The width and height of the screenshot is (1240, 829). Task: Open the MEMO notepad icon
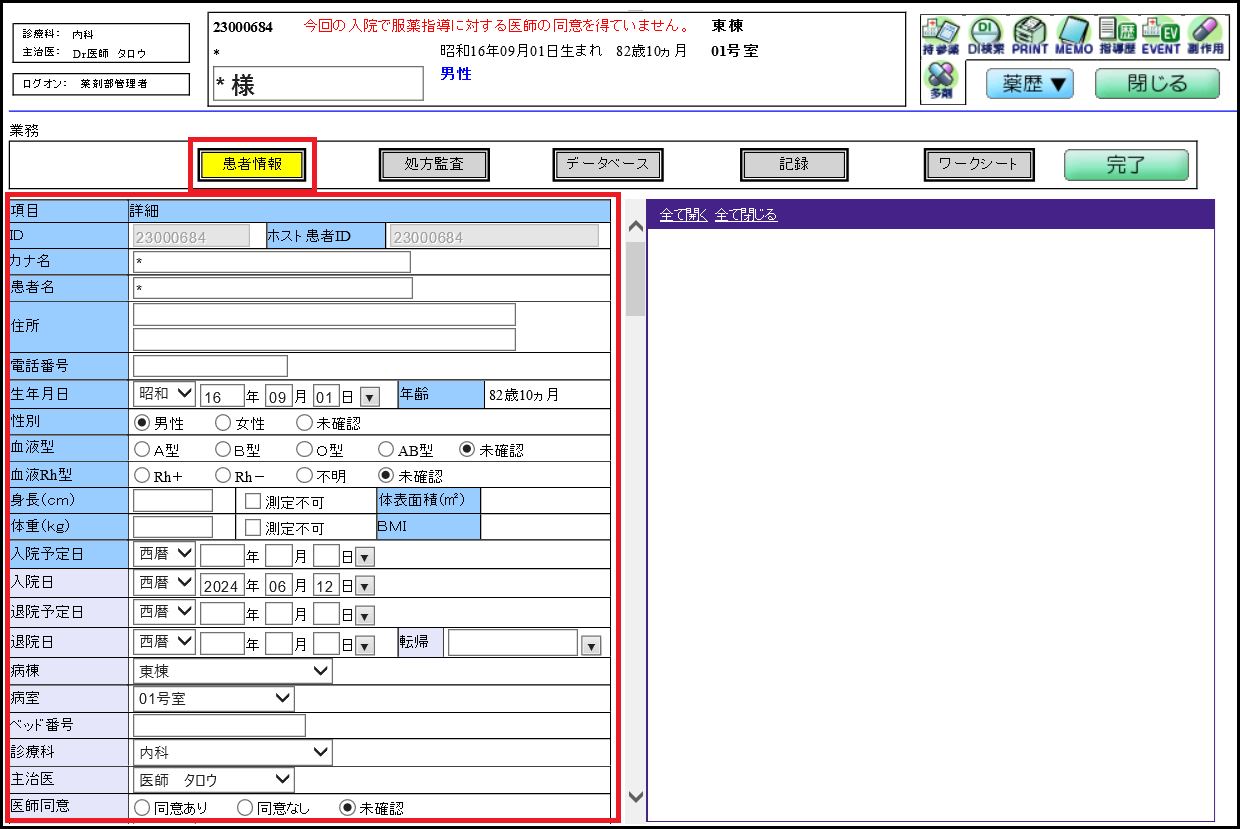coord(1074,37)
